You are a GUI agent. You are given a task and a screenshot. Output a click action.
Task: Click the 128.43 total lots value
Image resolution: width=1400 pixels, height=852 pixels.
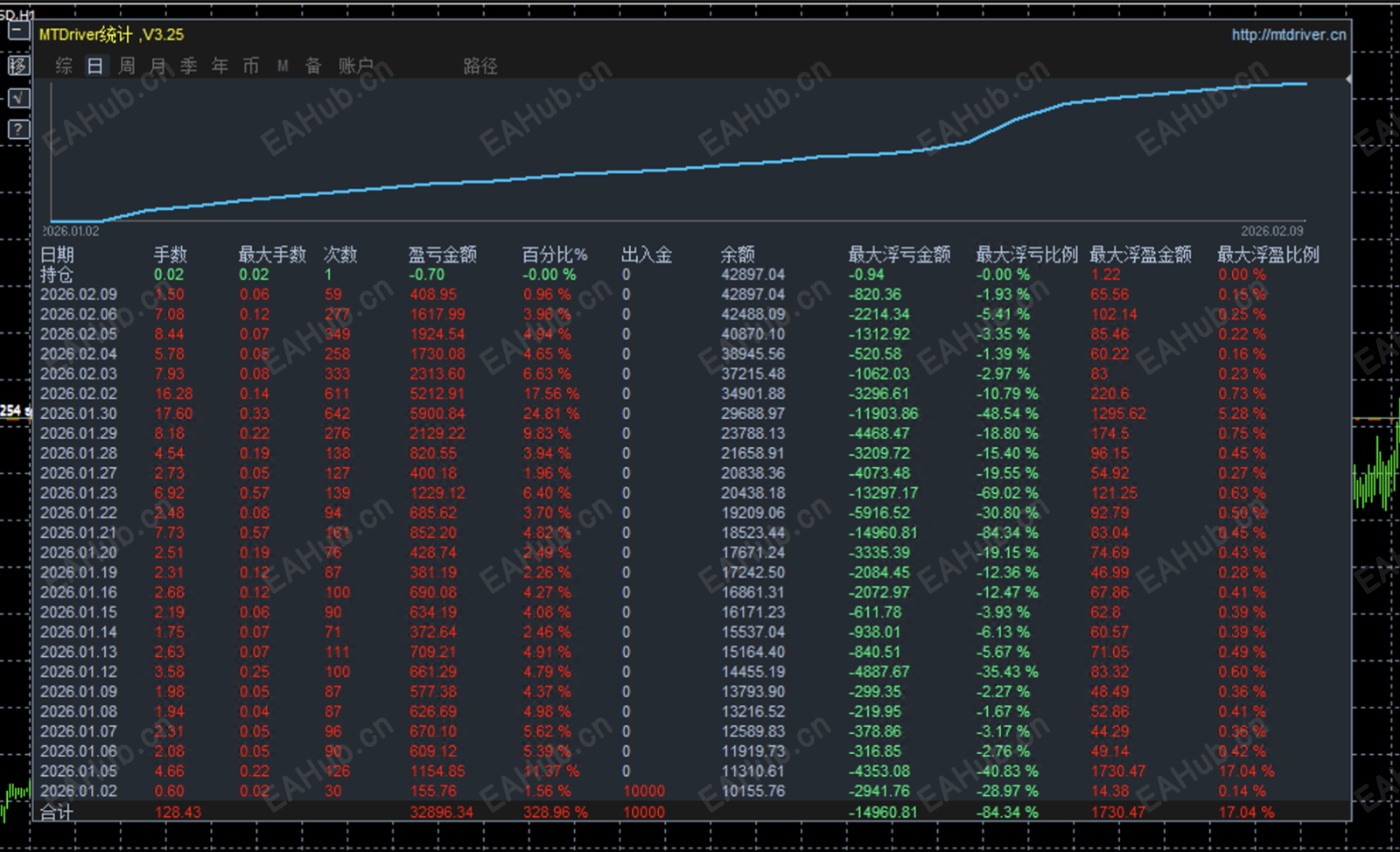coord(178,812)
